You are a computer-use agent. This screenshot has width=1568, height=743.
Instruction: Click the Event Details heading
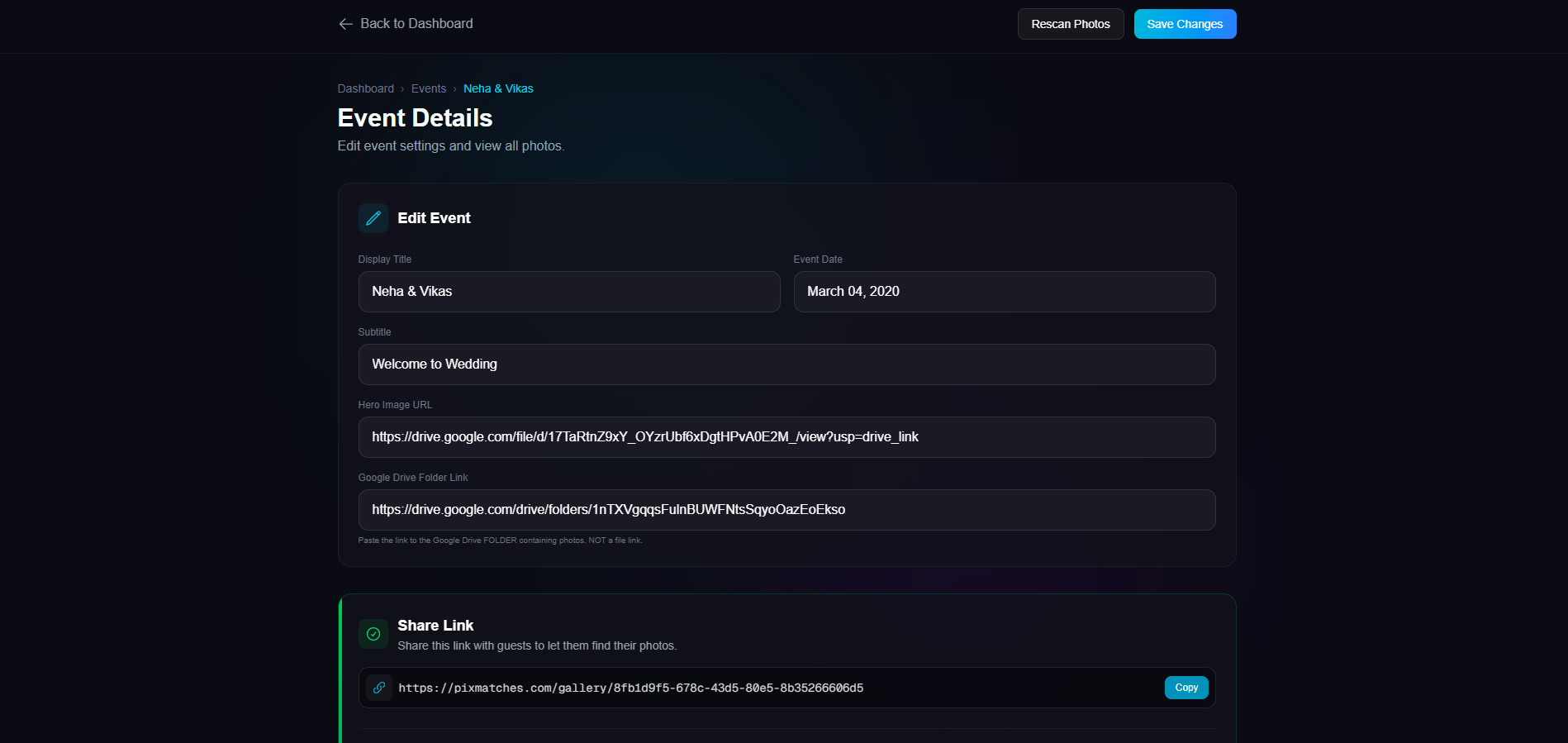415,118
